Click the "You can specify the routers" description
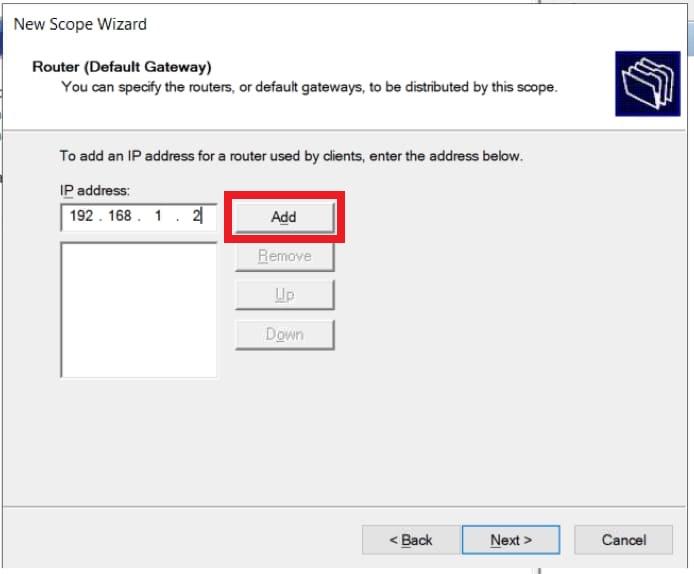This screenshot has height=574, width=694. click(309, 87)
